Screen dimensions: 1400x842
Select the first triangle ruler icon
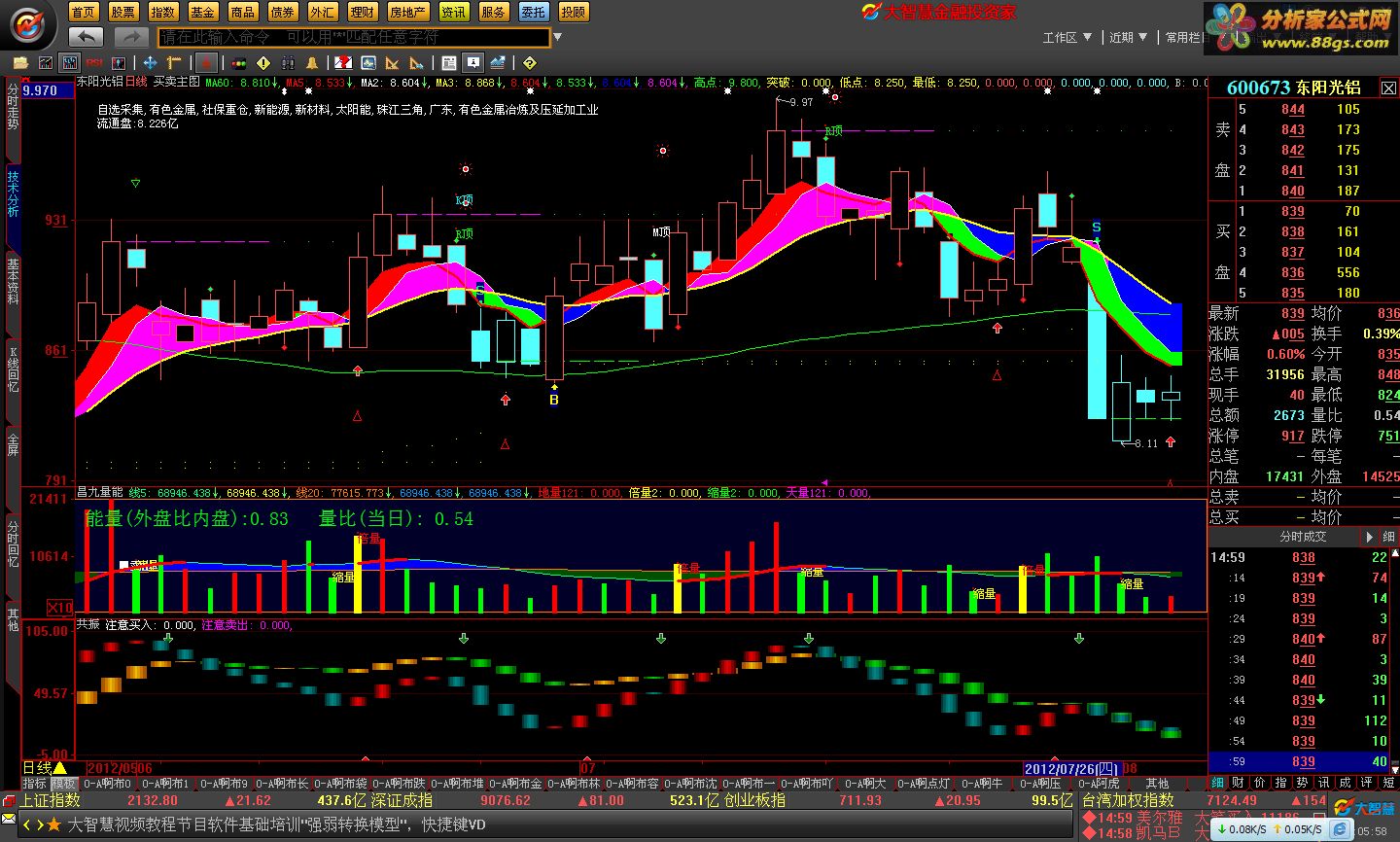(392, 63)
